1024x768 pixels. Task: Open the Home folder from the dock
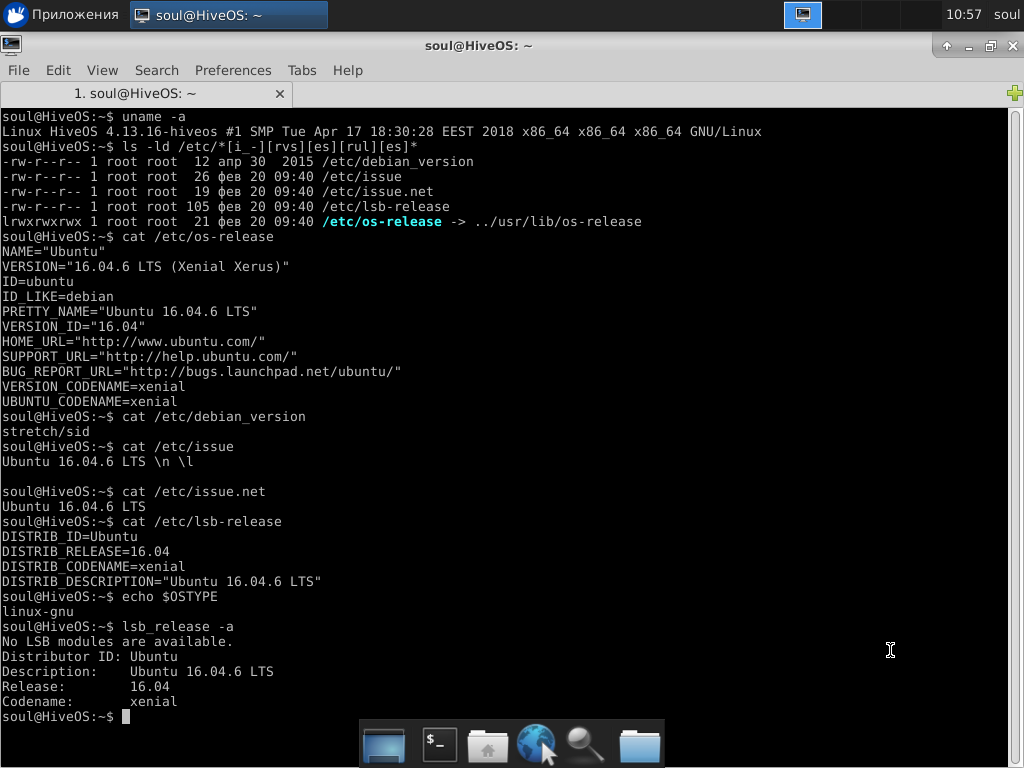487,746
